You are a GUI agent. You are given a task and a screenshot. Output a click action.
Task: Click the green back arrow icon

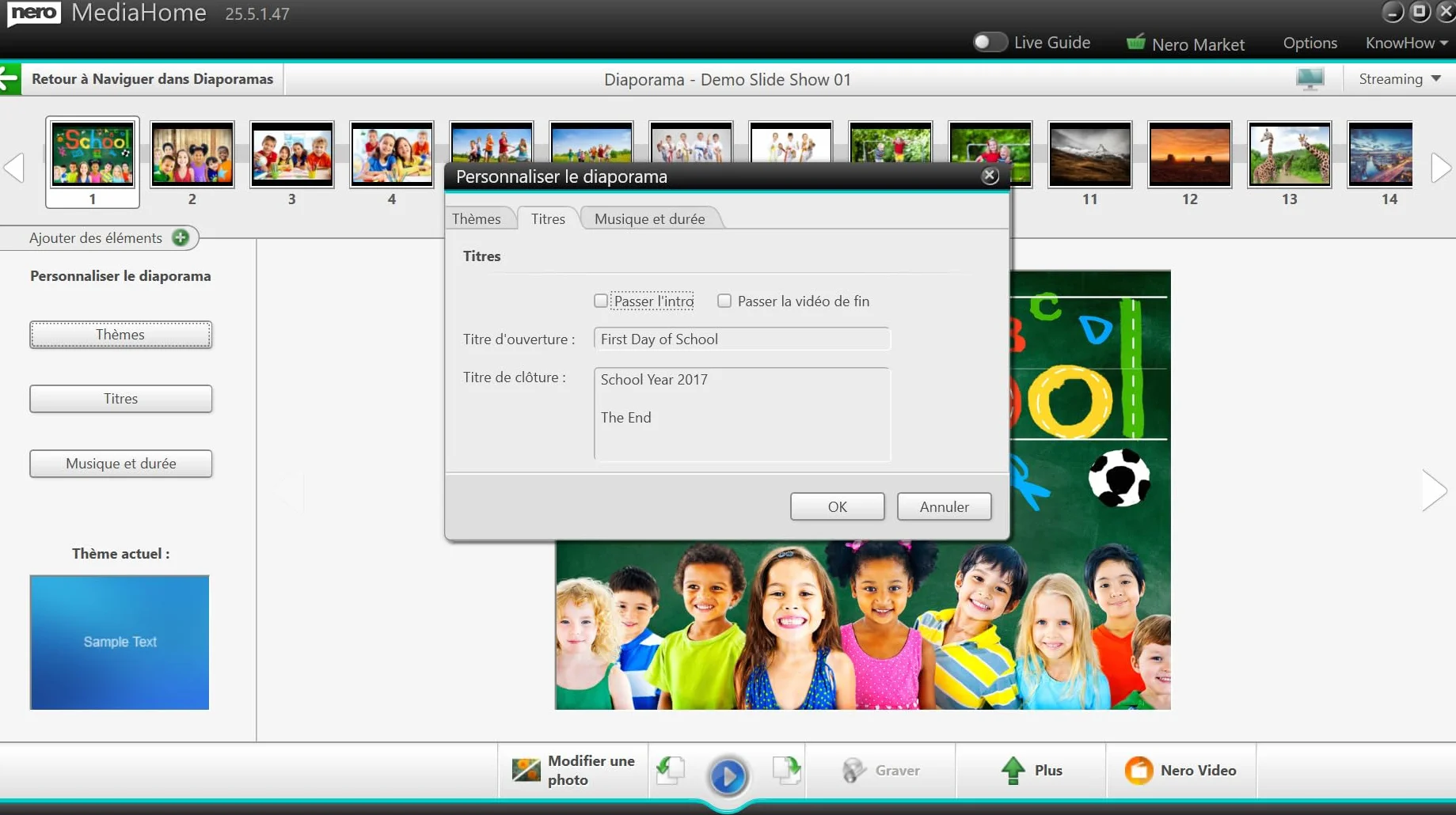10,79
